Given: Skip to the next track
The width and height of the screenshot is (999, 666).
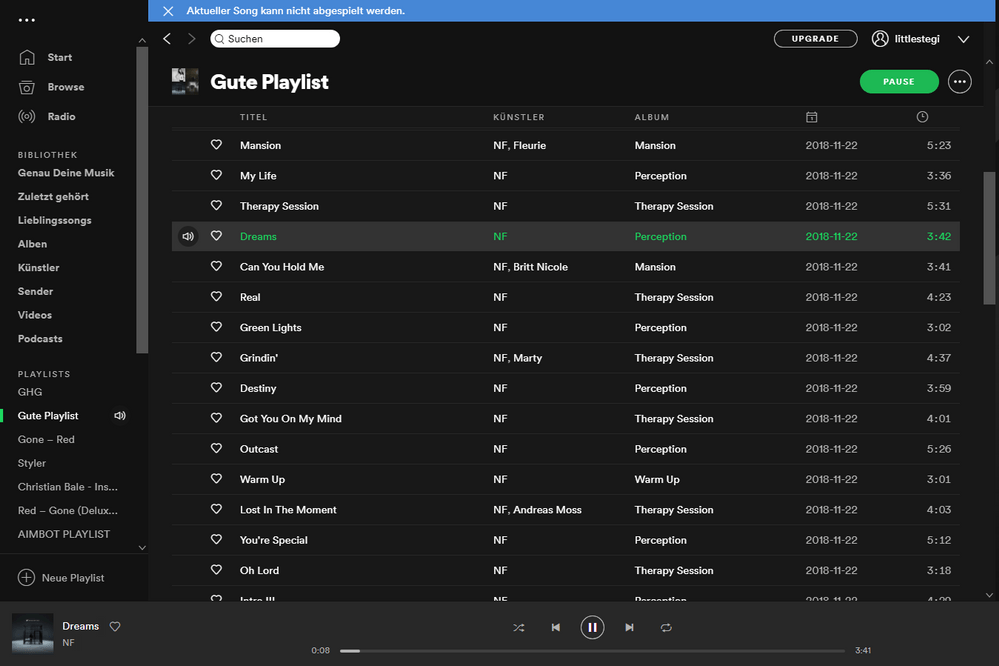Looking at the screenshot, I should point(629,627).
